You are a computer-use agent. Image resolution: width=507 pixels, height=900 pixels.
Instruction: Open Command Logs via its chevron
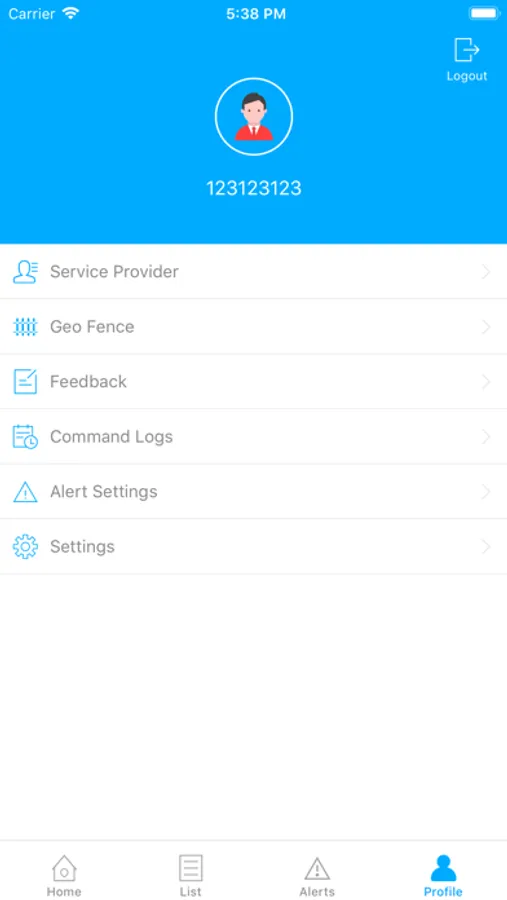[x=486, y=437]
